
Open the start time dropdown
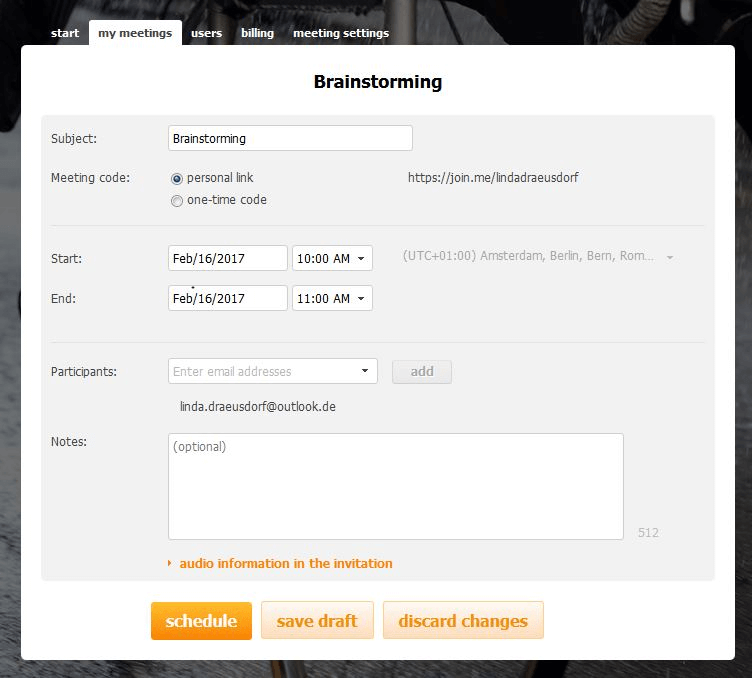coord(332,258)
